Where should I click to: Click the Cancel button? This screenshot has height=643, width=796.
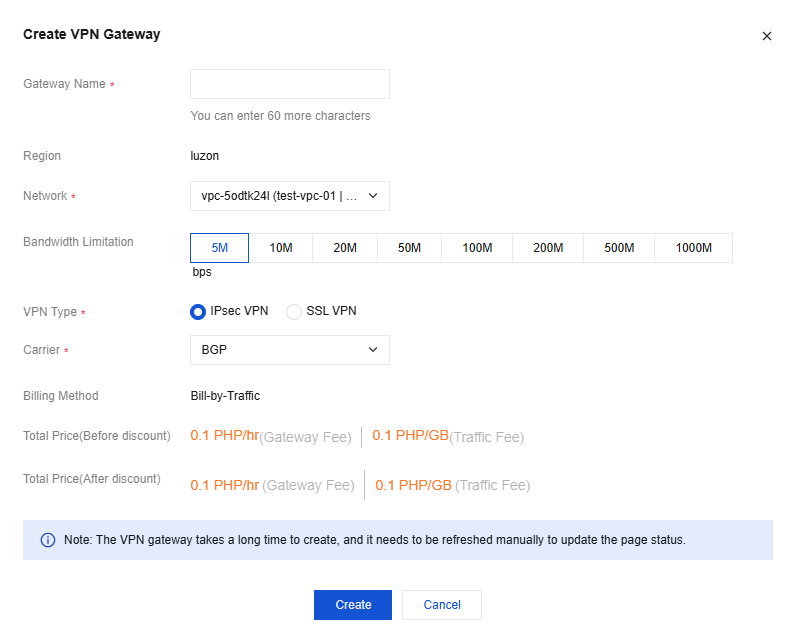pos(442,605)
